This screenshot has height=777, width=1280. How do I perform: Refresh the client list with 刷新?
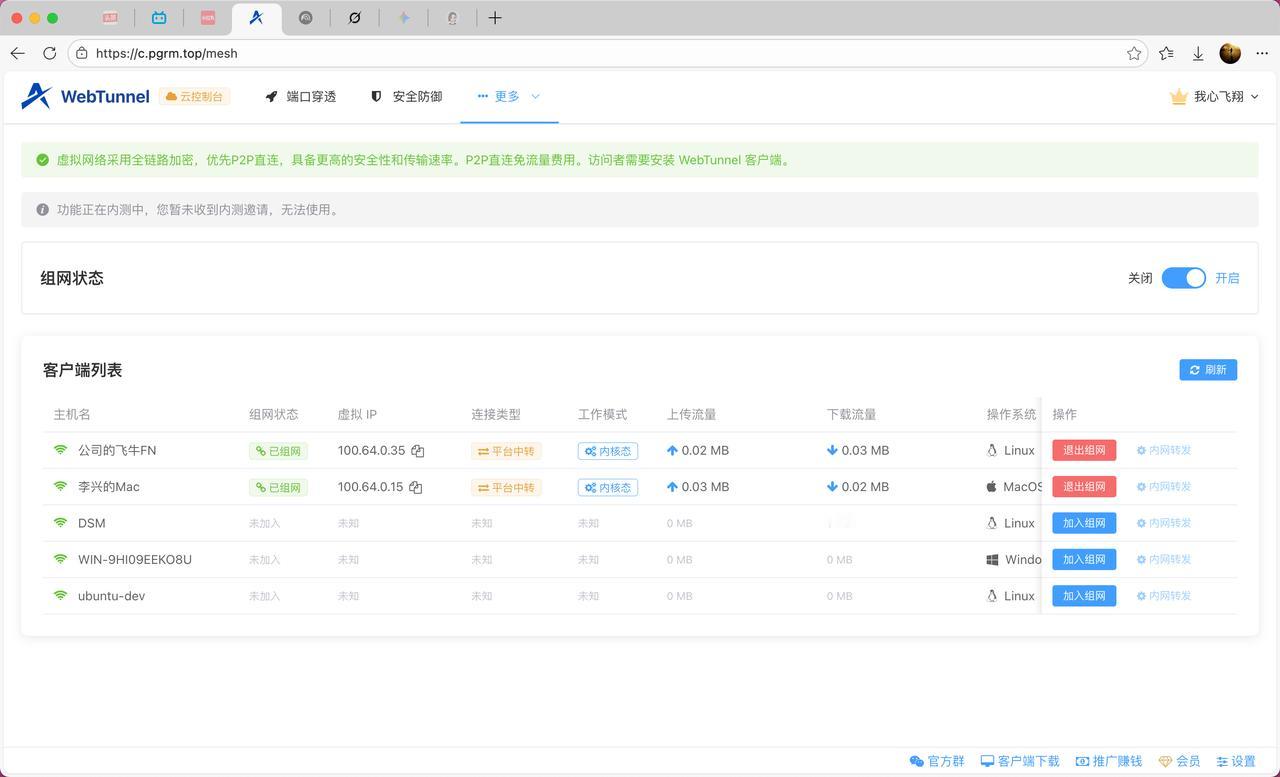tap(1208, 370)
